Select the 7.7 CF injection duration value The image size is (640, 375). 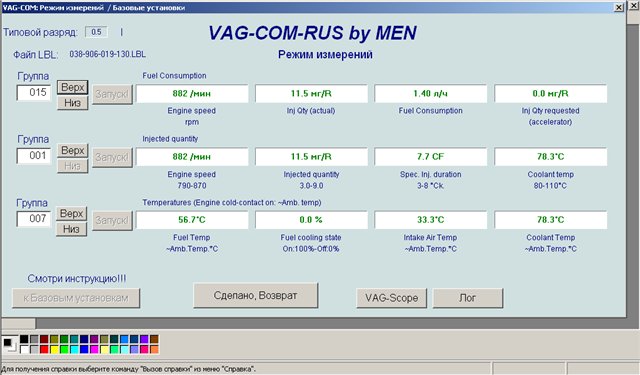pyautogui.click(x=431, y=157)
